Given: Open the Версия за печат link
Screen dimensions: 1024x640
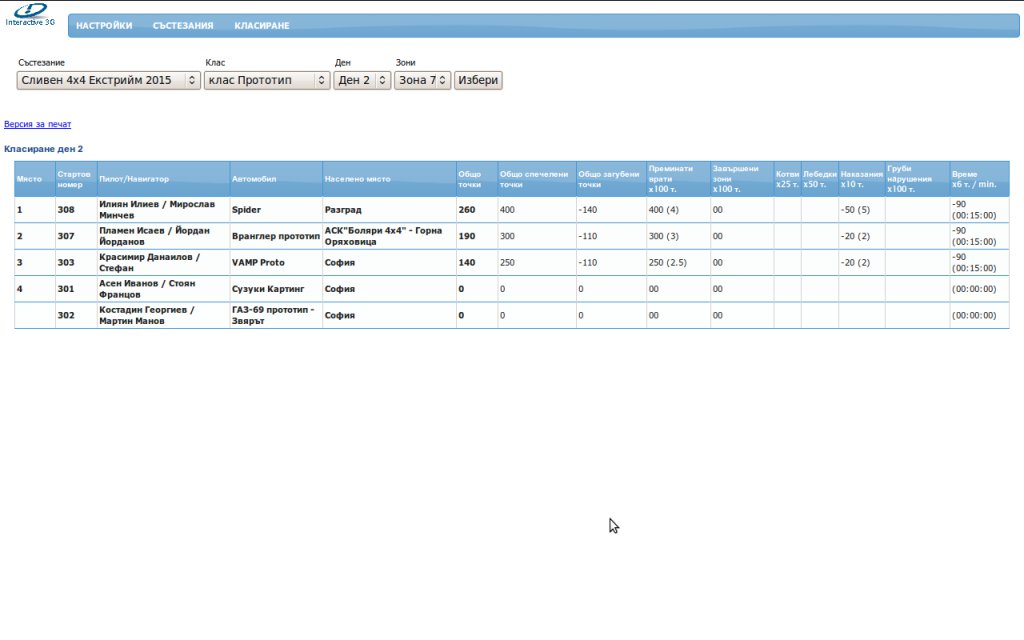Looking at the screenshot, I should (x=38, y=125).
